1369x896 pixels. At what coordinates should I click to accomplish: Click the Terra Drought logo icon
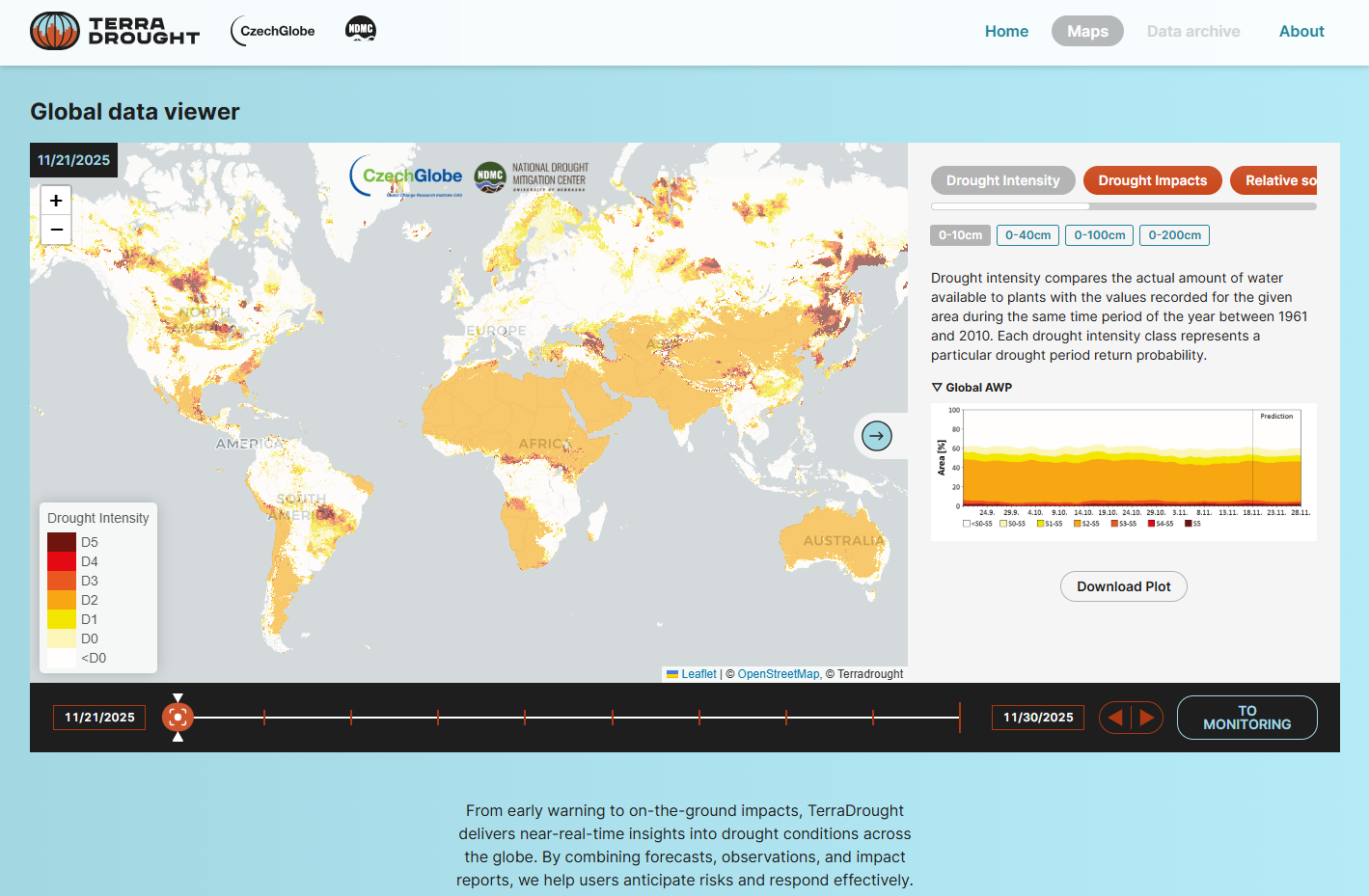[x=55, y=31]
